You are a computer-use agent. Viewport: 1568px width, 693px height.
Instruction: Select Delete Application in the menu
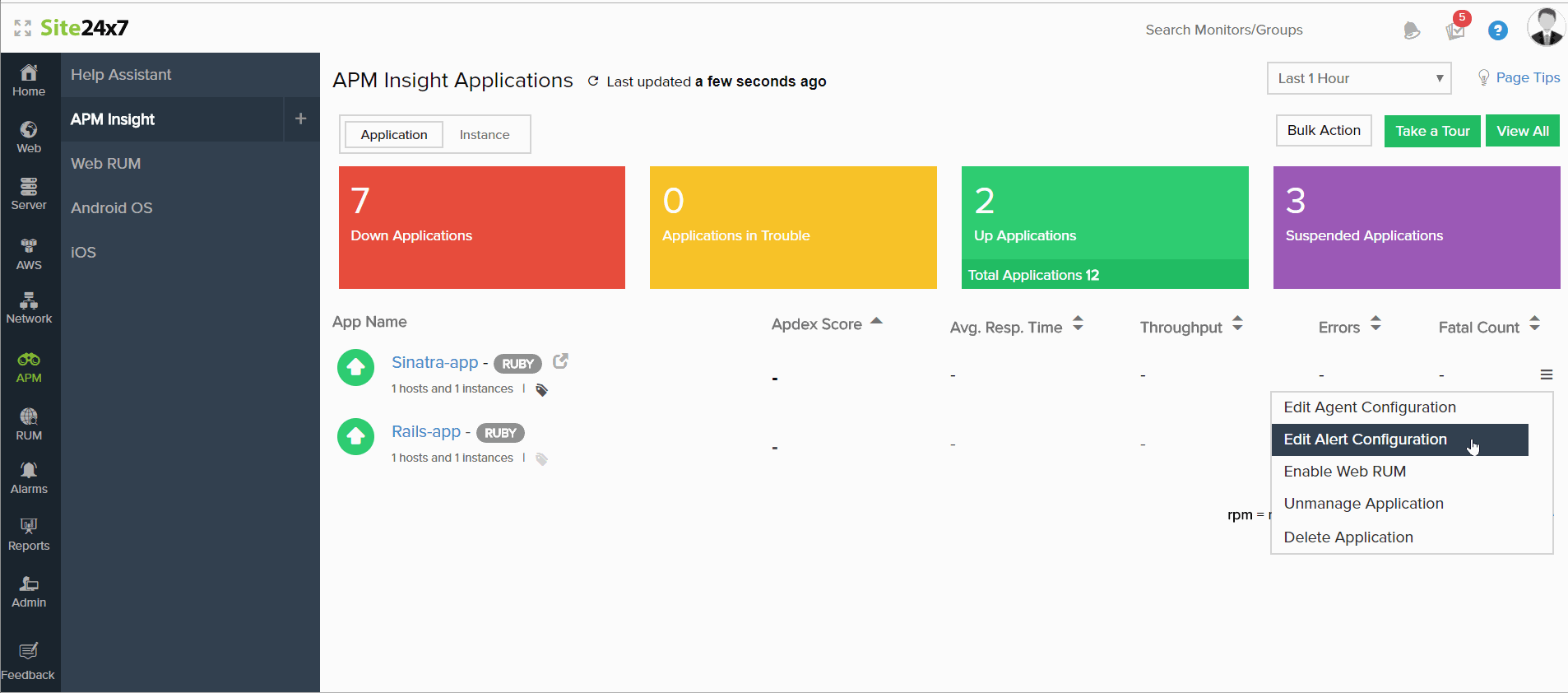[x=1399, y=537]
